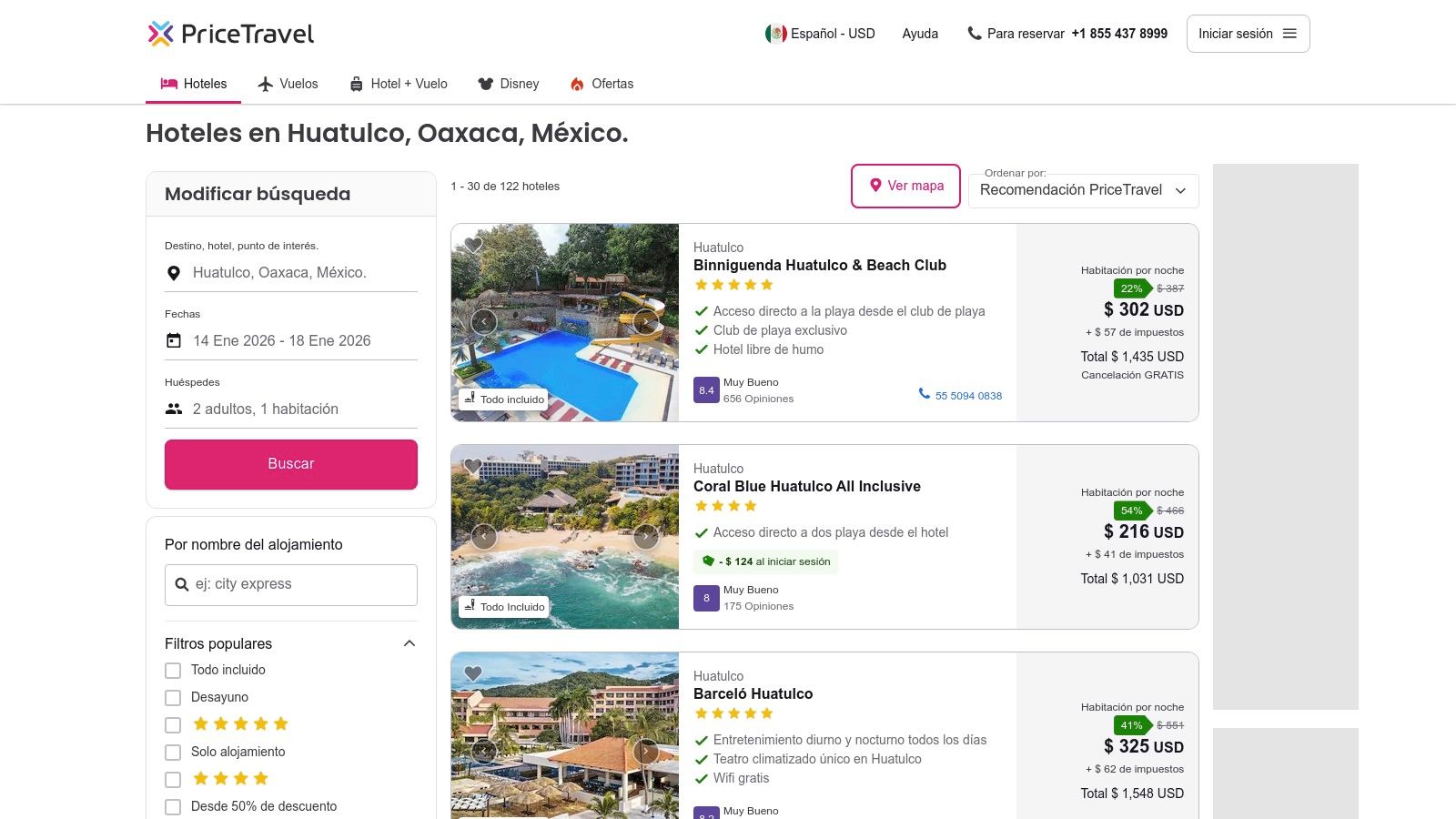
Task: Favorite the Binniguenda Huatulco hotel with heart icon
Action: 472,245
